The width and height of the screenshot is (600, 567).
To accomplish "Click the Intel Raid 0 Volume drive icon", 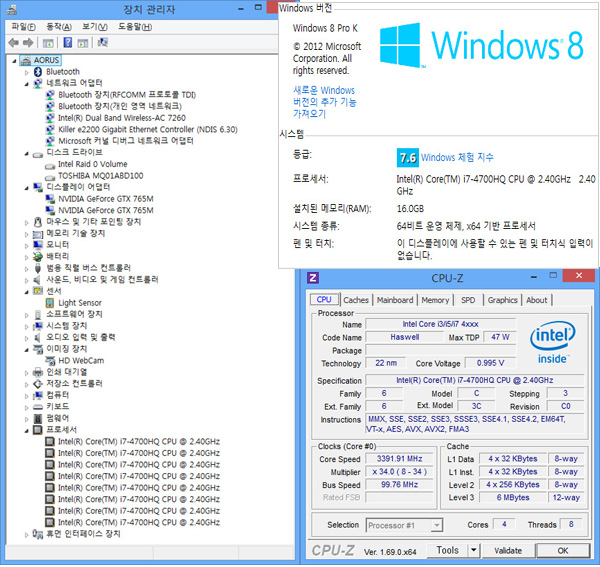I will (50, 164).
